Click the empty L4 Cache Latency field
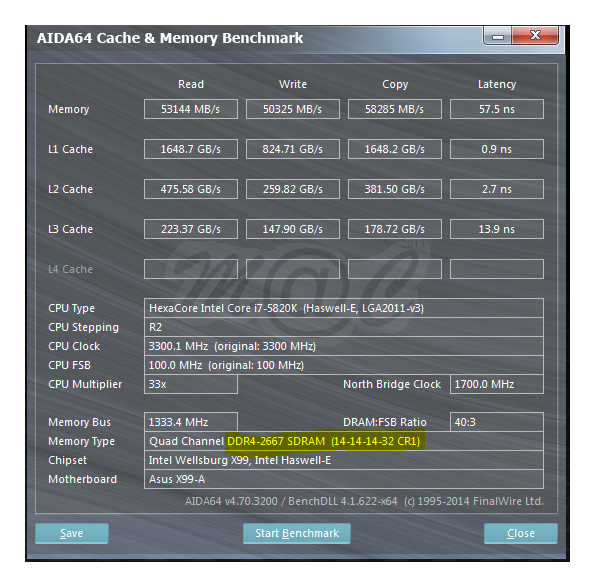 (497, 269)
